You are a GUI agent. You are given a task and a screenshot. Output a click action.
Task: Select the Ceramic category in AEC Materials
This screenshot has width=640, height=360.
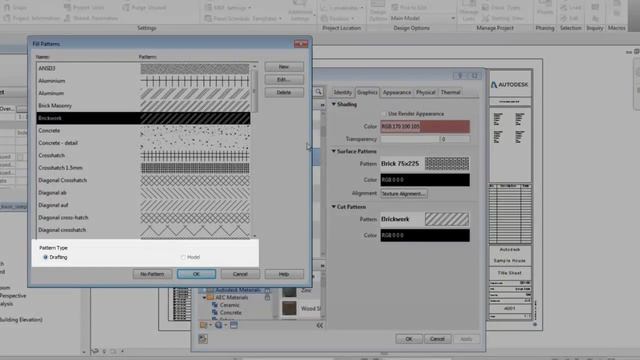[x=229, y=305]
